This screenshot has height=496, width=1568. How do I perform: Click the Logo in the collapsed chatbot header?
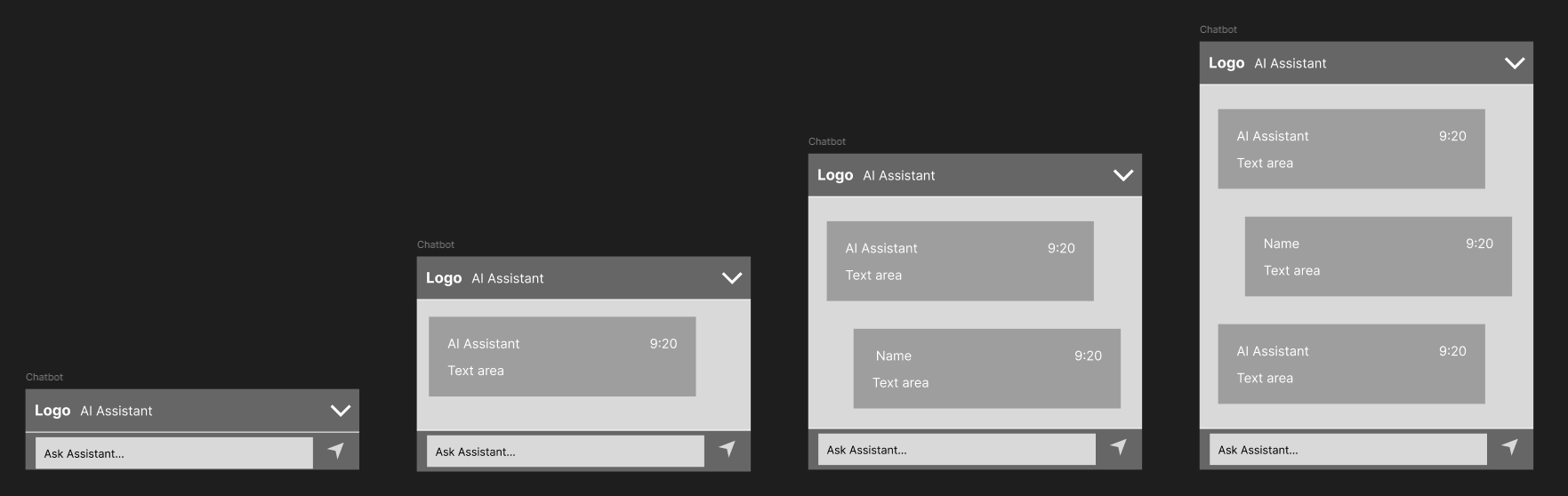click(x=52, y=411)
